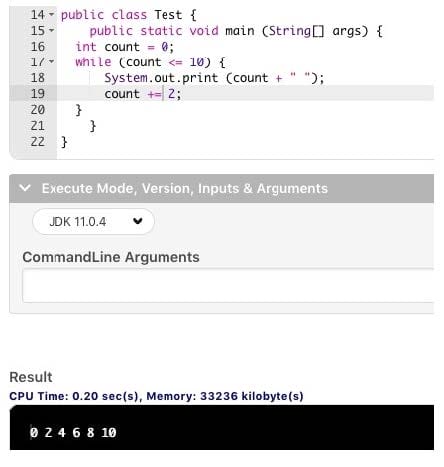444x467 pixels.
Task: Click the while condition 'count <= 10'
Action: coord(165,62)
